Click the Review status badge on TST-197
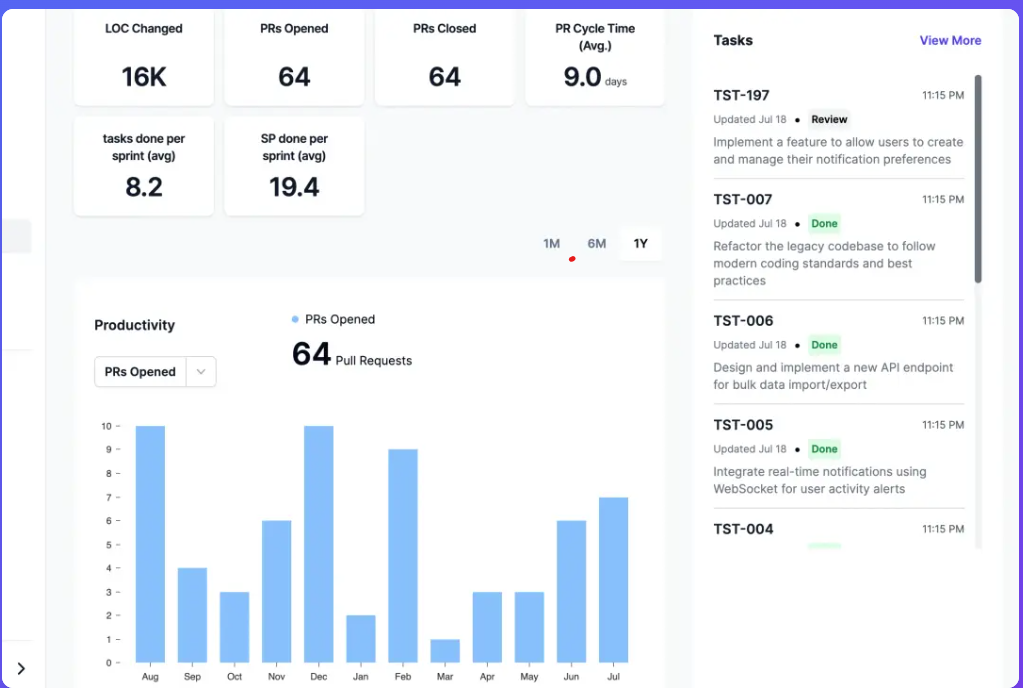Image resolution: width=1023 pixels, height=688 pixels. 829,119
